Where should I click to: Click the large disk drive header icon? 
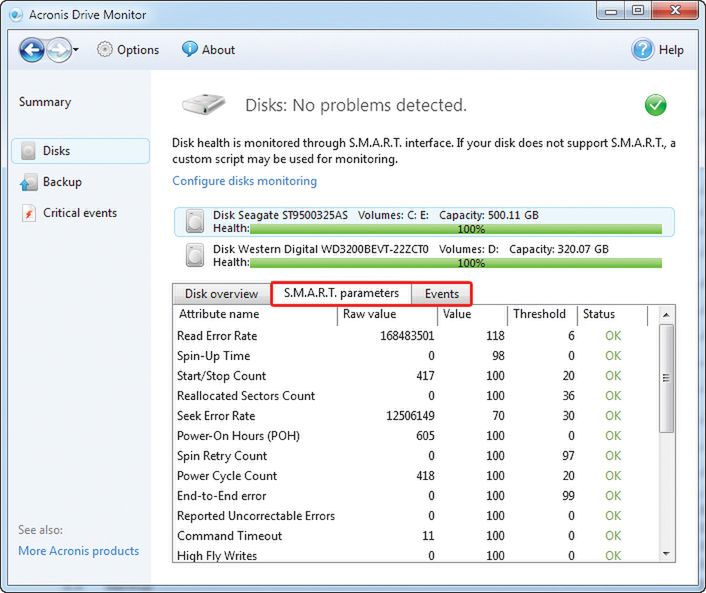(203, 104)
